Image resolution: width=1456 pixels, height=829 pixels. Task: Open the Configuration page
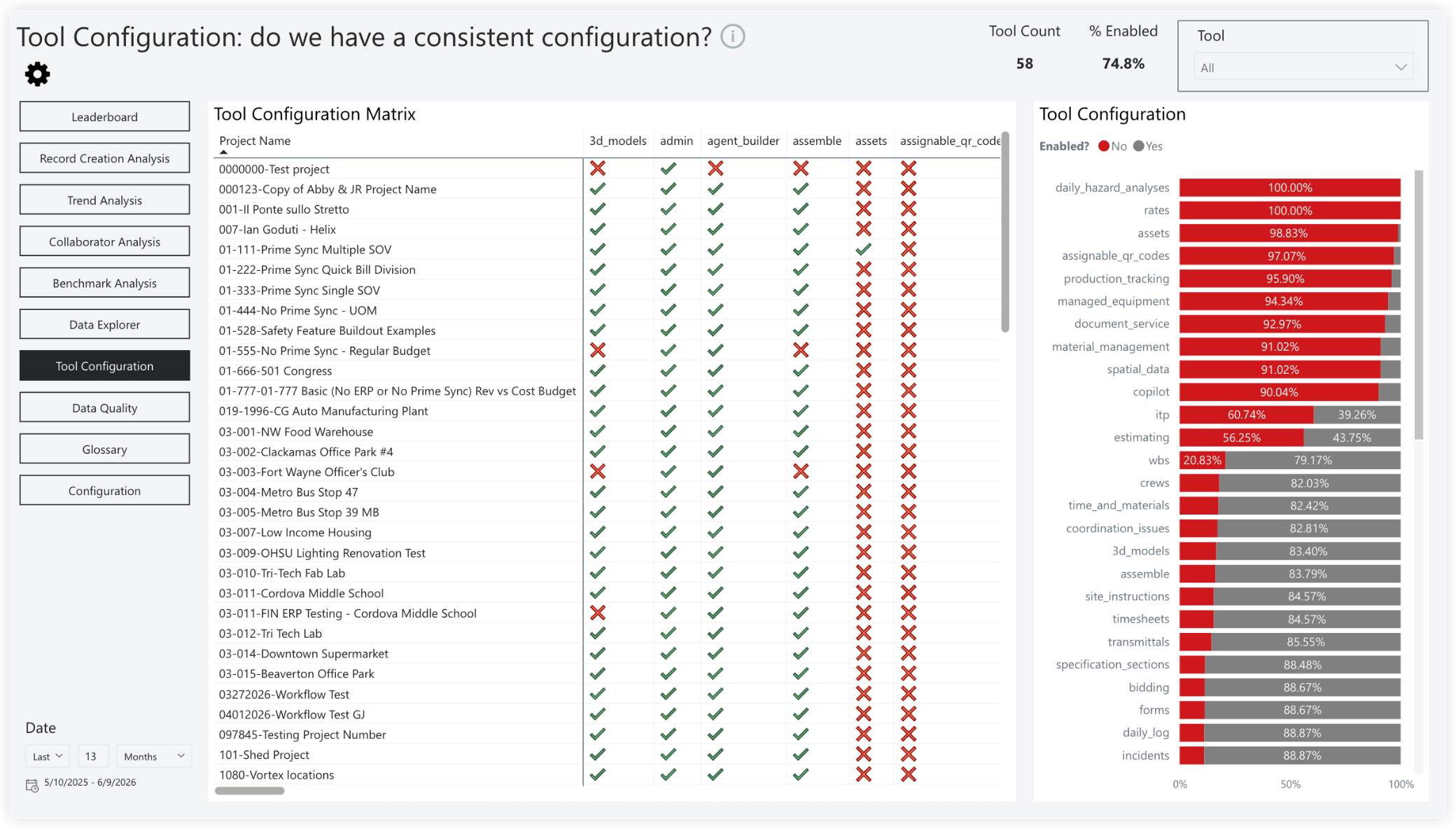pos(104,491)
